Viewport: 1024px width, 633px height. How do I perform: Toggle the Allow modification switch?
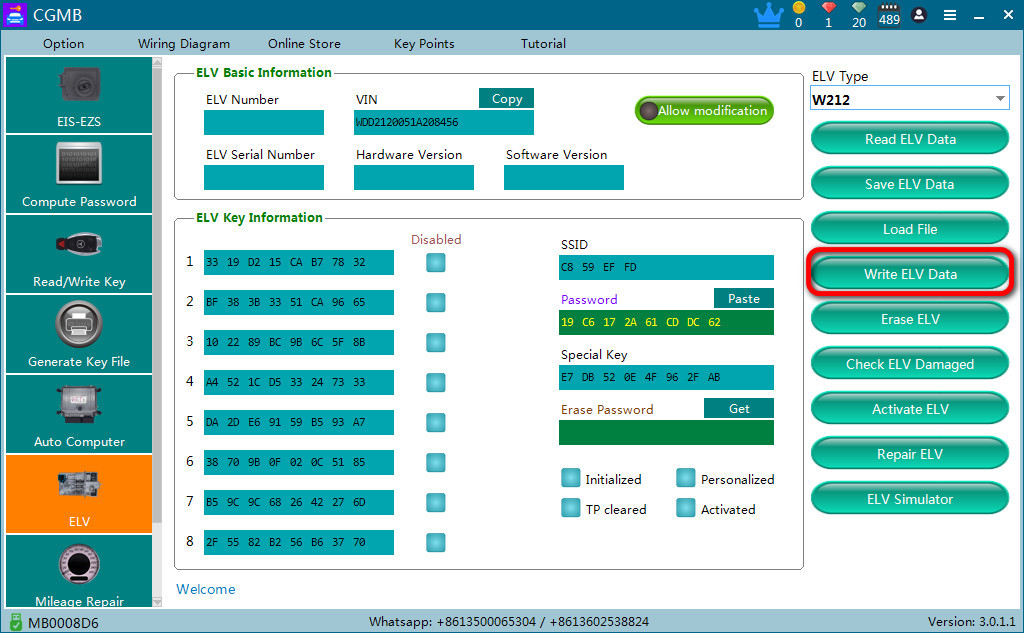(704, 110)
